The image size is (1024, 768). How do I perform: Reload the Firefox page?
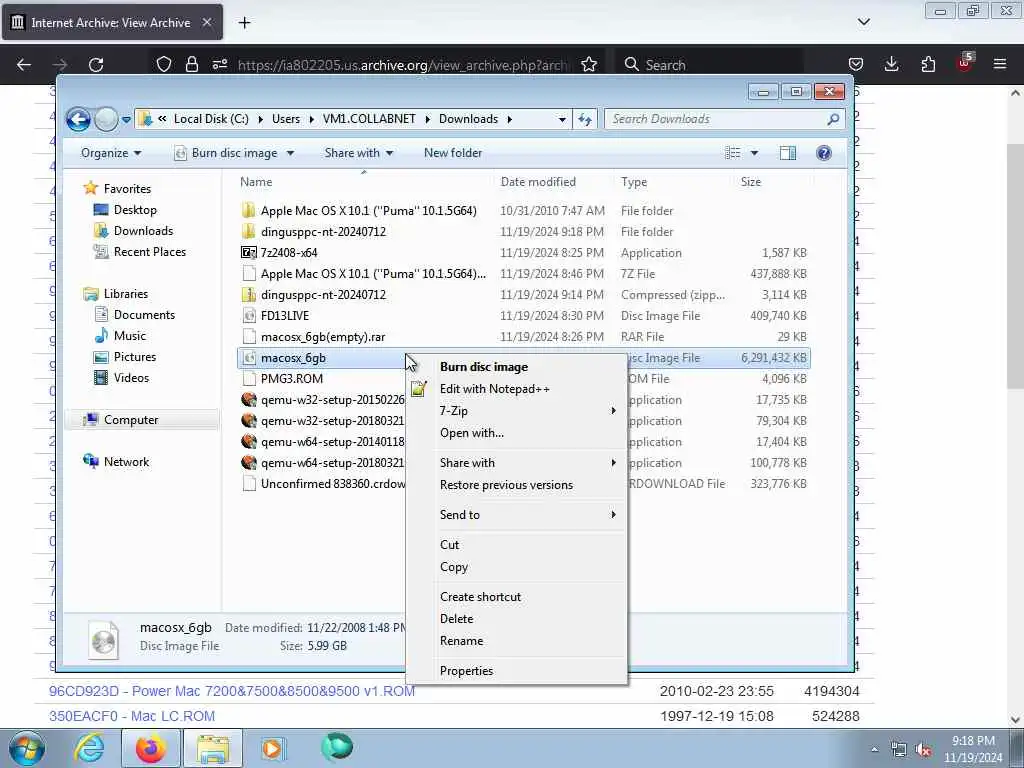point(96,65)
